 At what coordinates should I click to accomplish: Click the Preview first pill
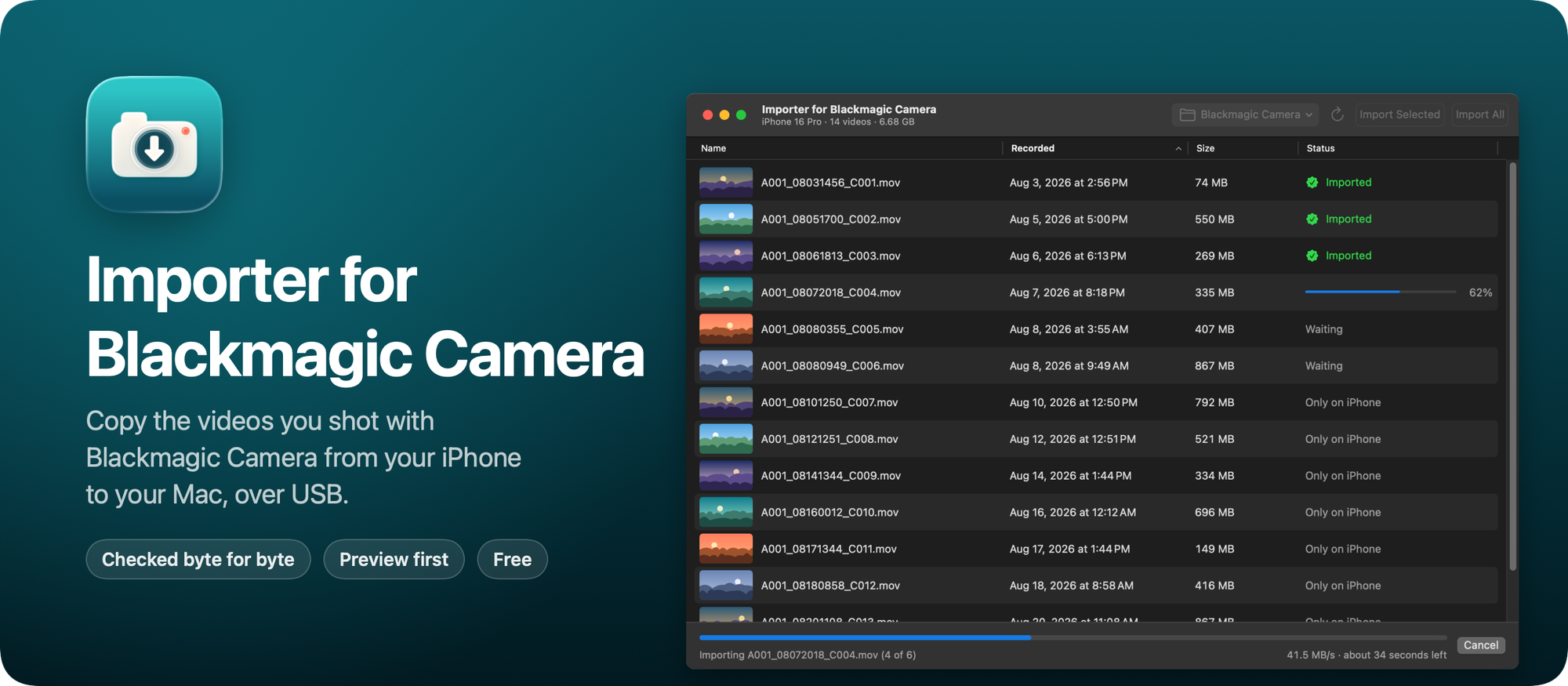point(394,559)
